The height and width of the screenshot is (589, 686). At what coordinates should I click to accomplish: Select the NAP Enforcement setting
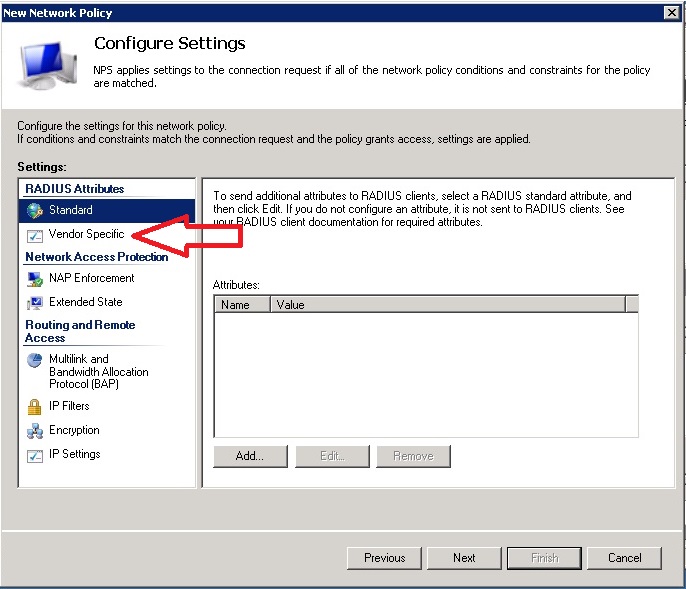click(91, 278)
